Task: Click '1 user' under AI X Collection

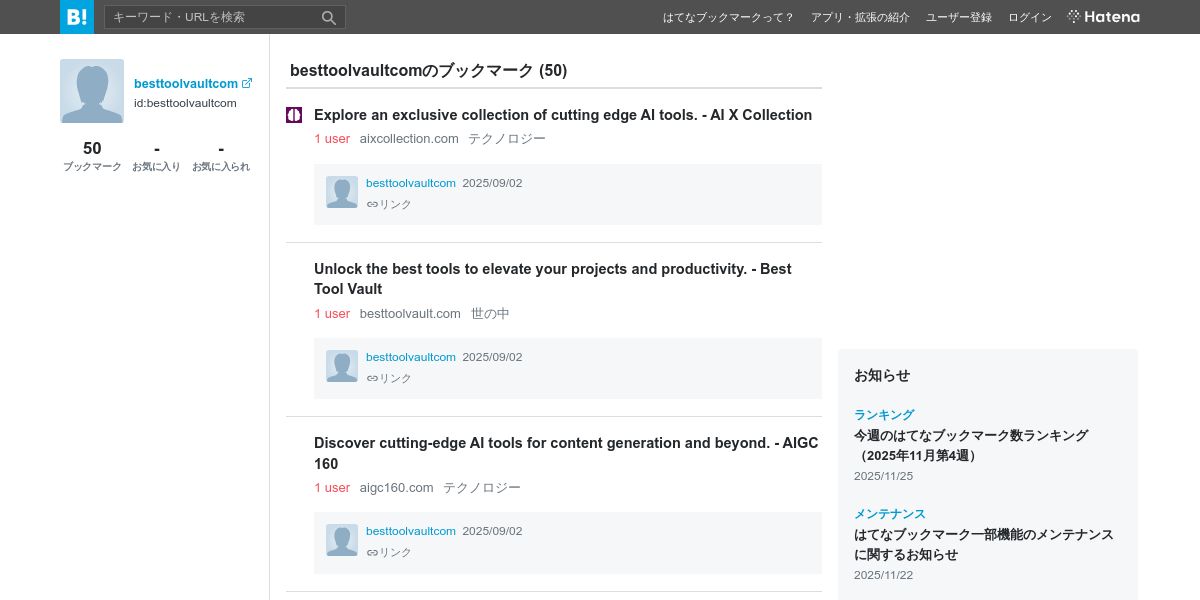Action: pos(332,139)
